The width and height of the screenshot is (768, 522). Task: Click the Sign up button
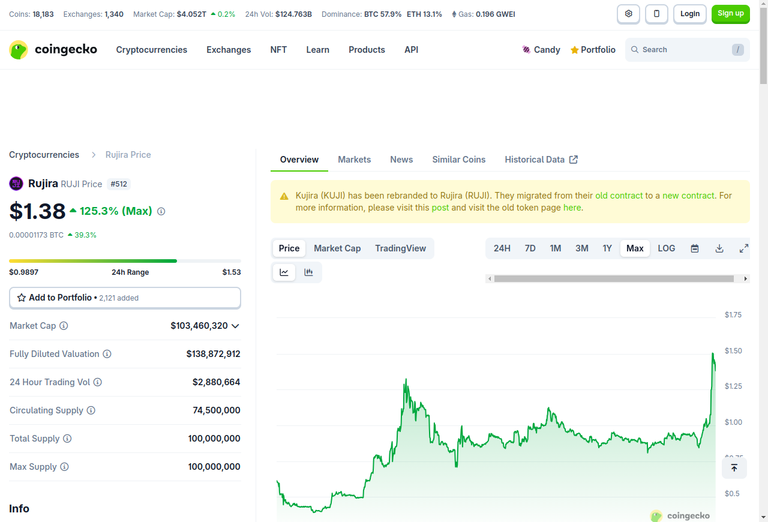click(x=731, y=14)
